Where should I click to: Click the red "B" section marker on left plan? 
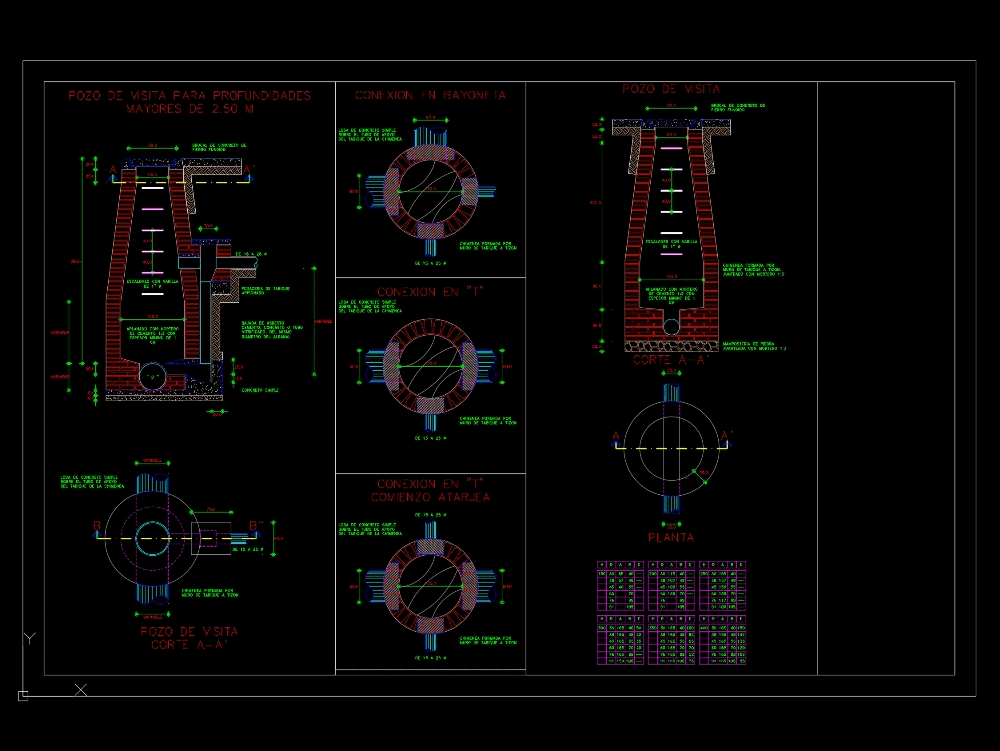pos(97,524)
